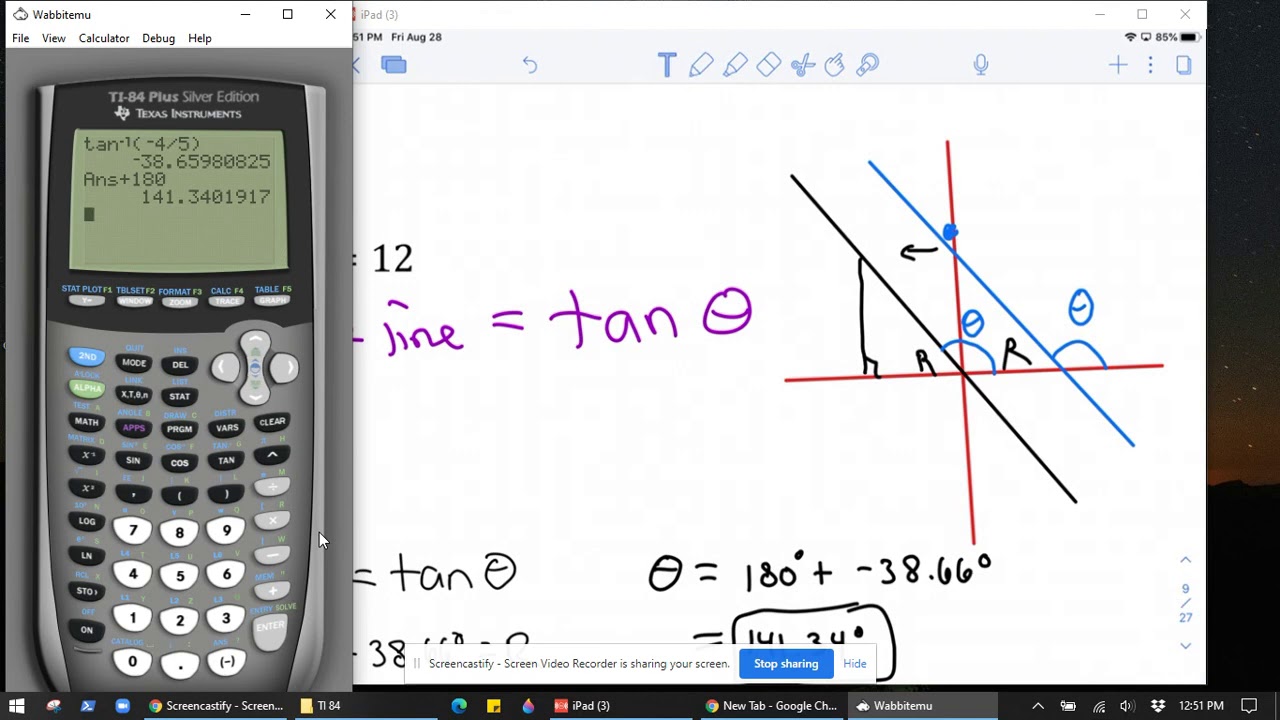Click the VARS key
This screenshot has width=1280, height=720.
[227, 428]
